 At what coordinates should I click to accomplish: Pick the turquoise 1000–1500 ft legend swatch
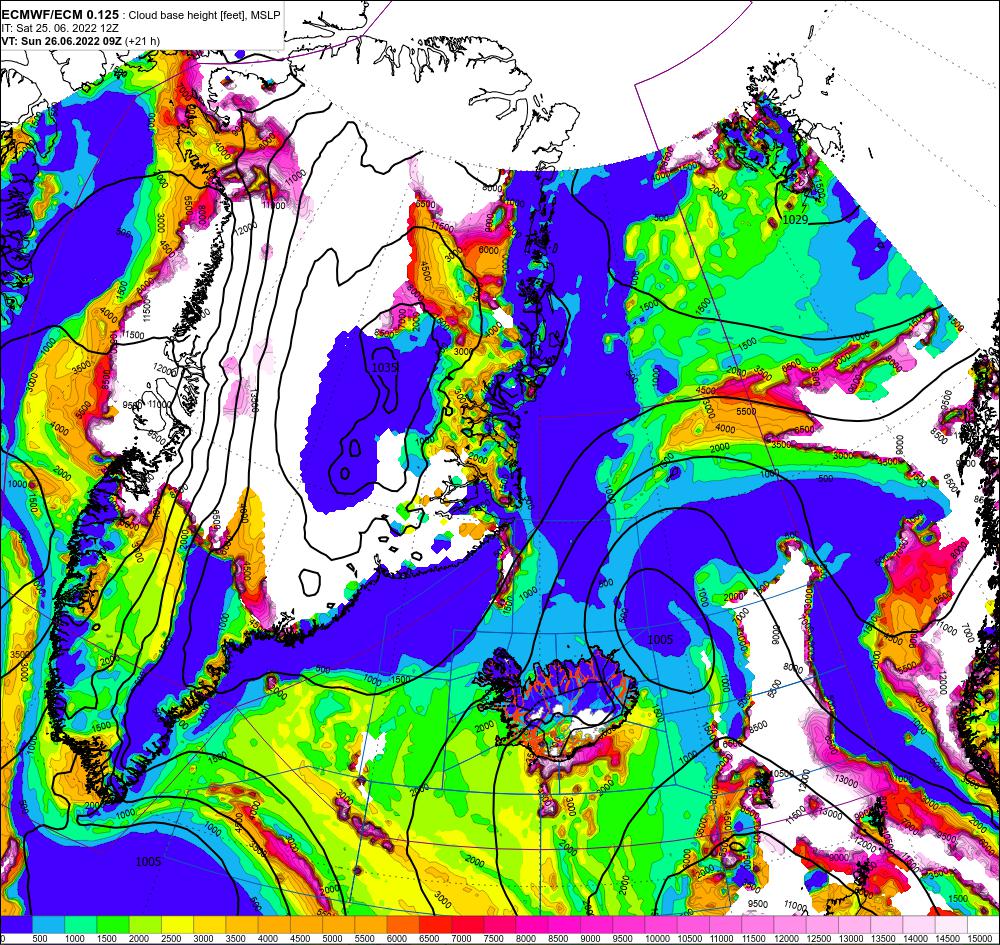tap(81, 925)
